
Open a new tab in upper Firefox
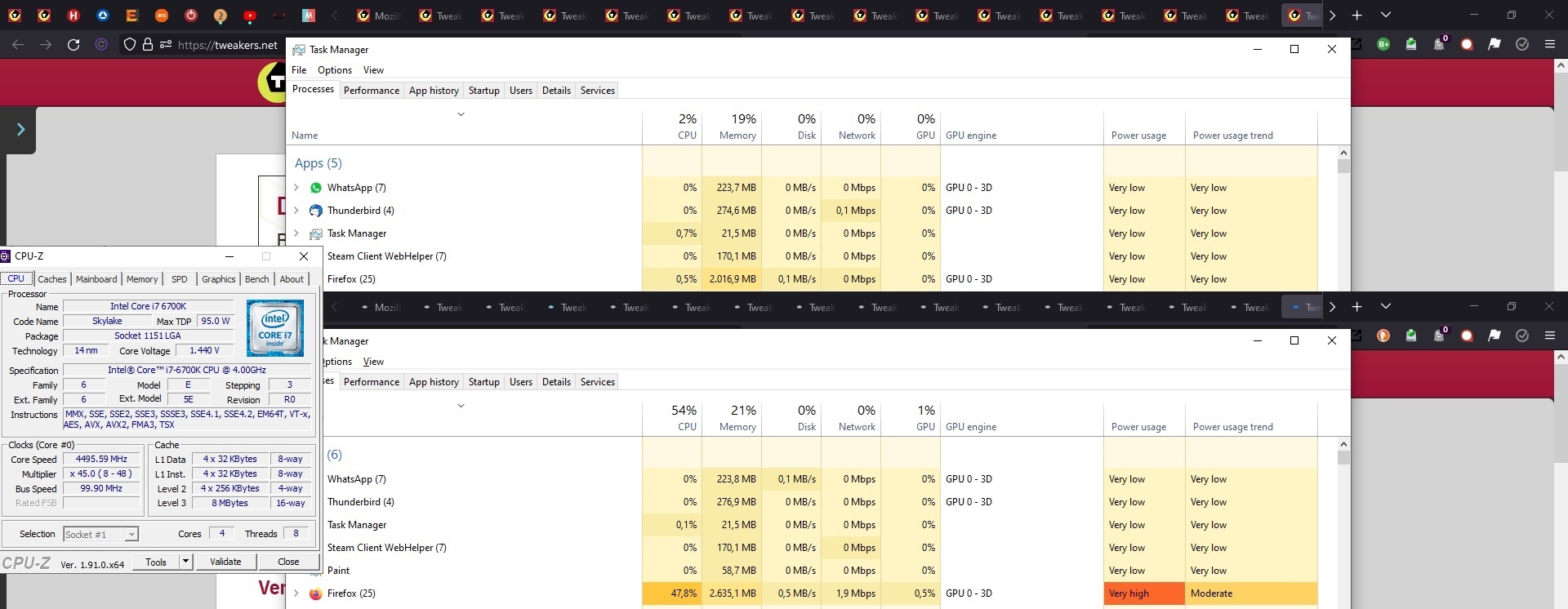pyautogui.click(x=1356, y=16)
